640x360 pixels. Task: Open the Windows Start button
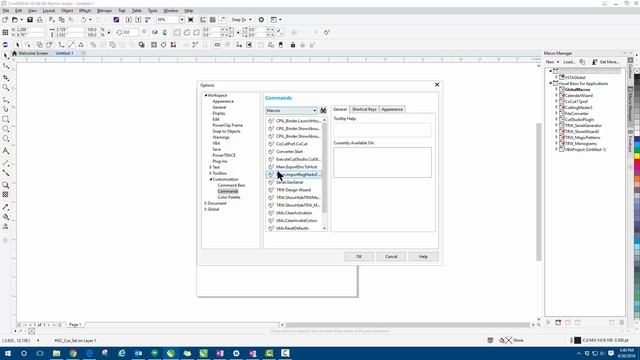coord(8,353)
